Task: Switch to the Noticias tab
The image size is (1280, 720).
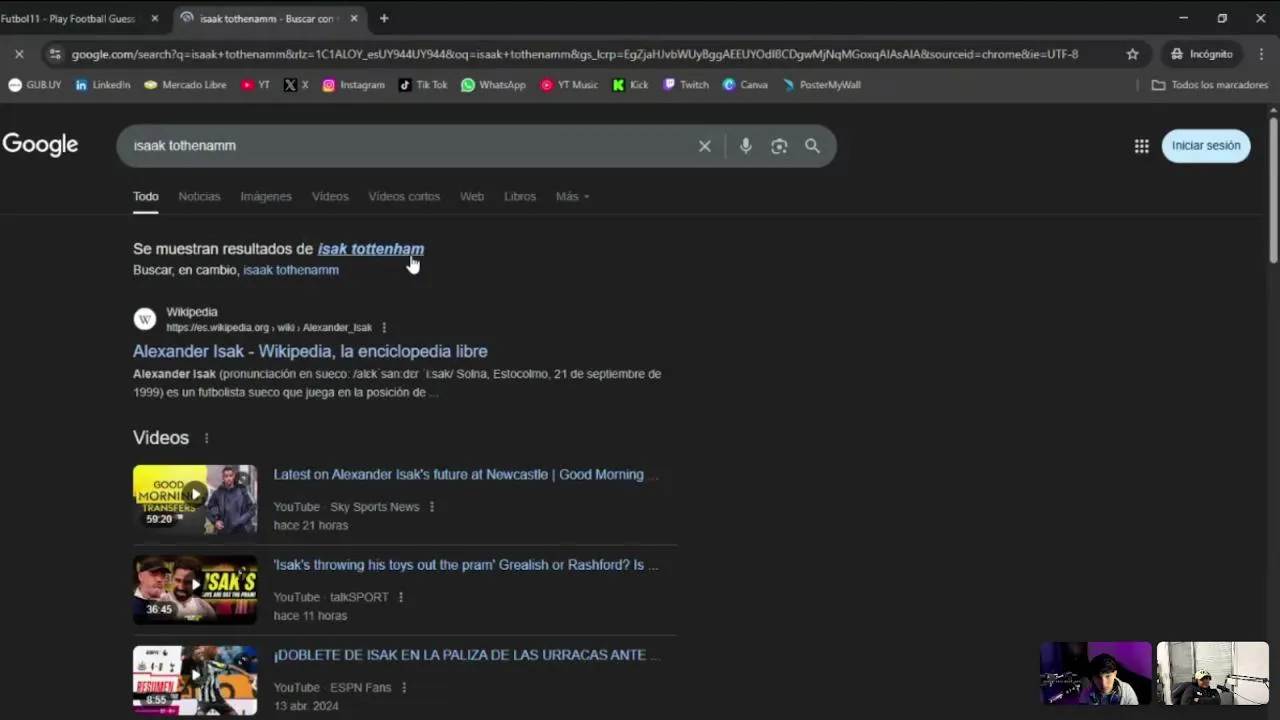Action: [199, 197]
